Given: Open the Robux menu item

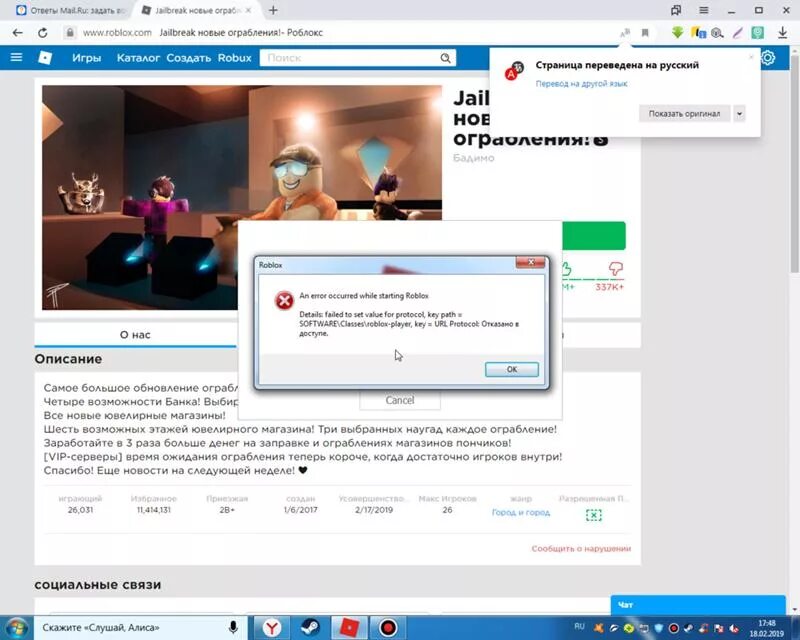Looking at the screenshot, I should tap(235, 58).
